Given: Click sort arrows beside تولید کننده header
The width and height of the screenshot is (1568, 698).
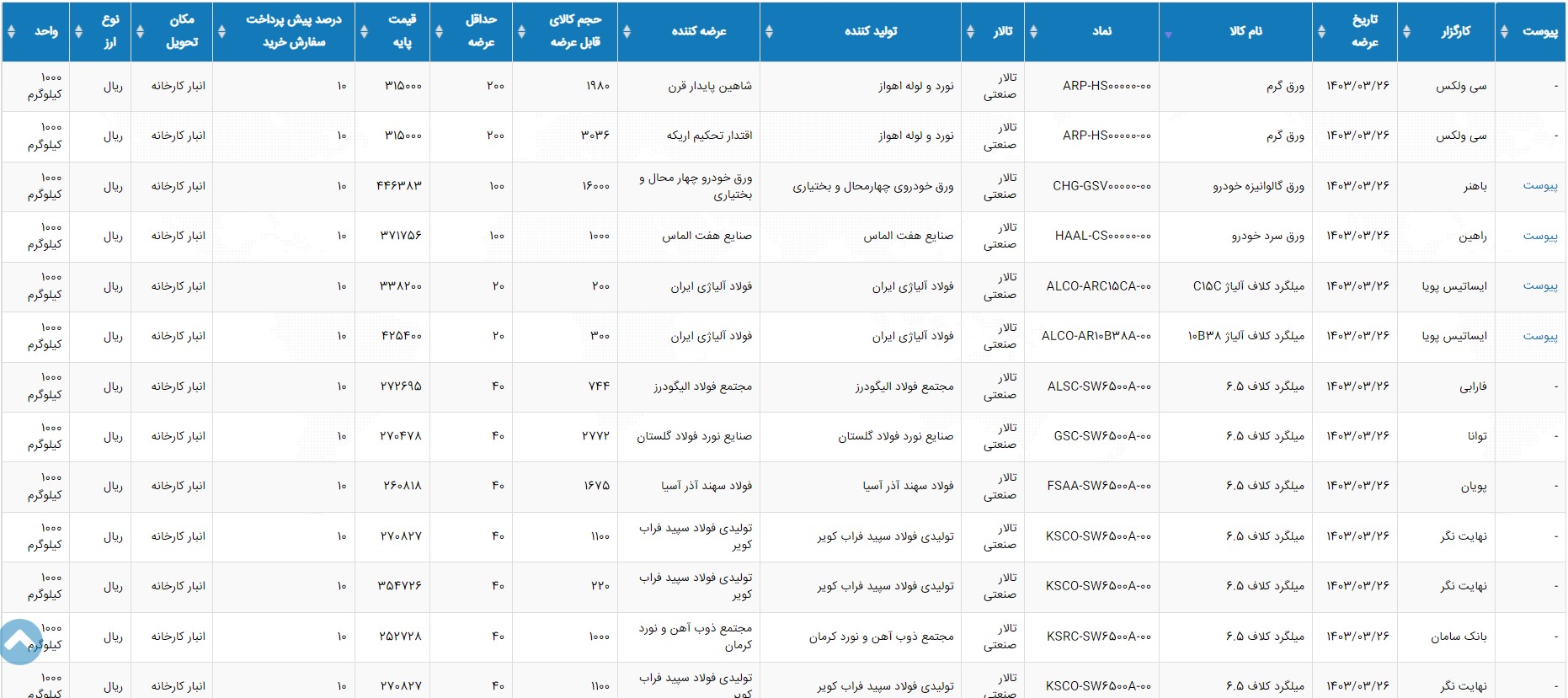Looking at the screenshot, I should tap(769, 31).
